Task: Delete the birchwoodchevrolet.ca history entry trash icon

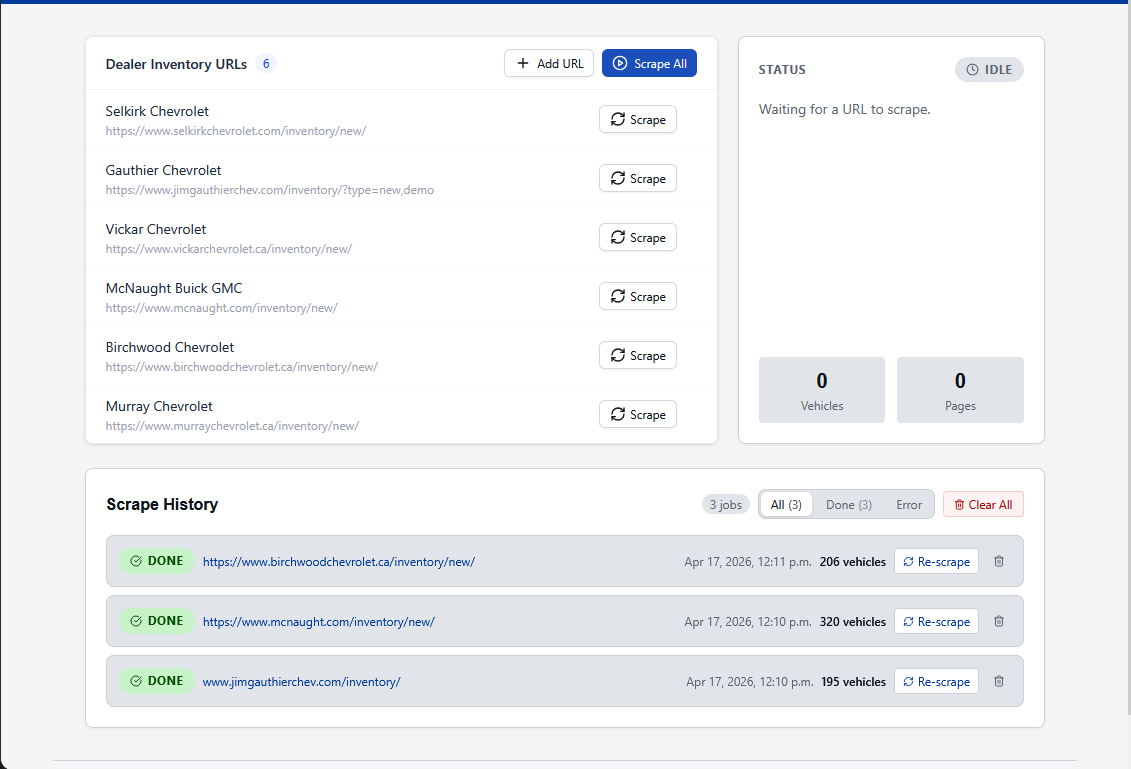Action: coord(998,562)
